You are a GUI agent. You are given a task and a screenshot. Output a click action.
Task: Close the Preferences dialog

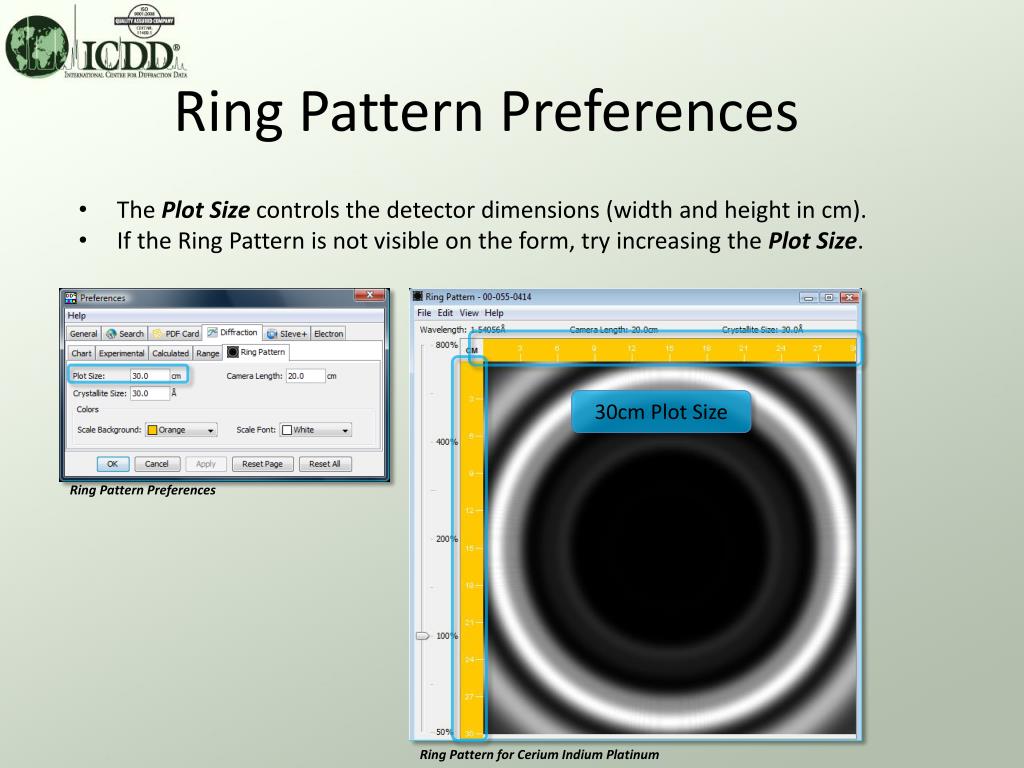[x=370, y=295]
